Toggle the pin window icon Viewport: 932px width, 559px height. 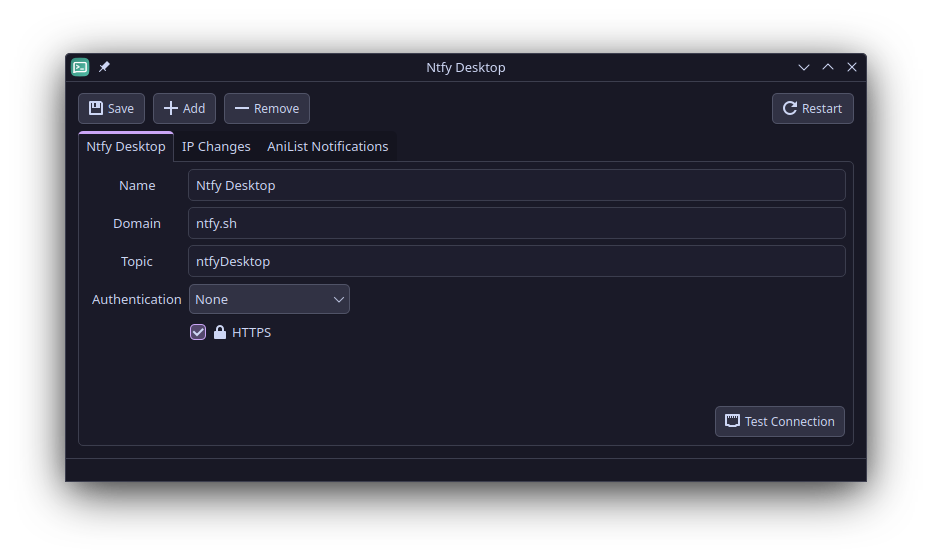[x=104, y=67]
